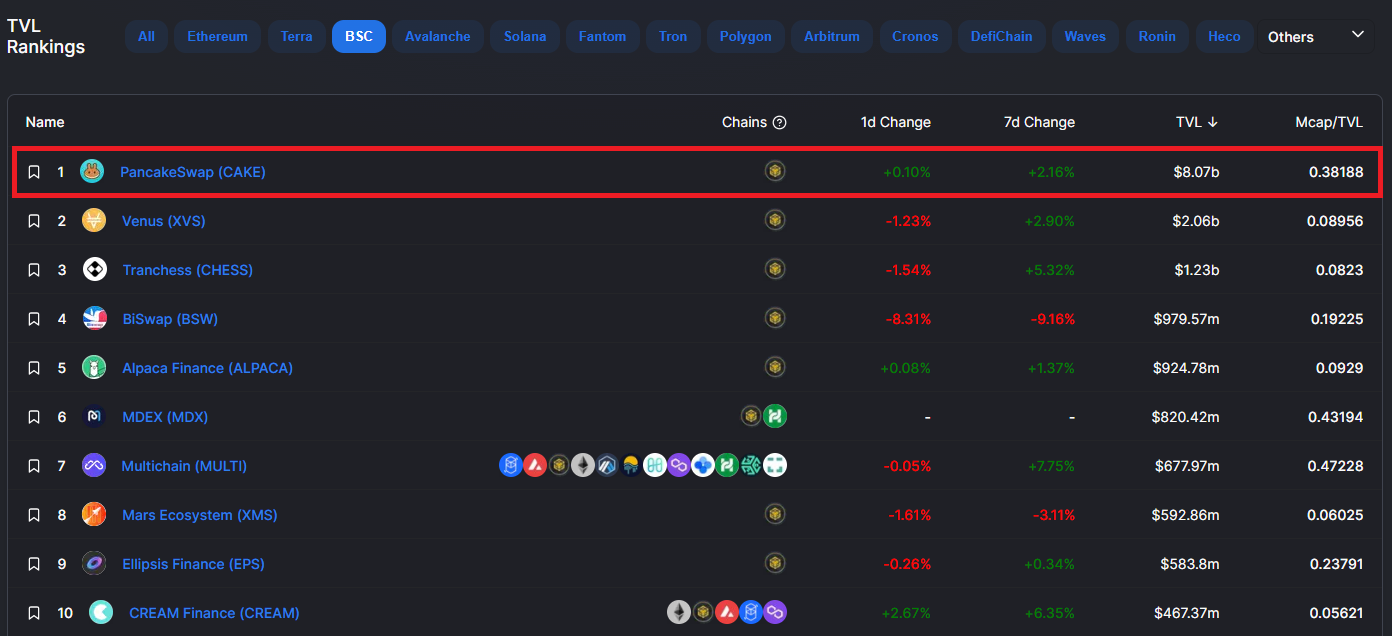Viewport: 1392px width, 636px height.
Task: Click the Mars Ecosystem logo icon
Action: [94, 514]
